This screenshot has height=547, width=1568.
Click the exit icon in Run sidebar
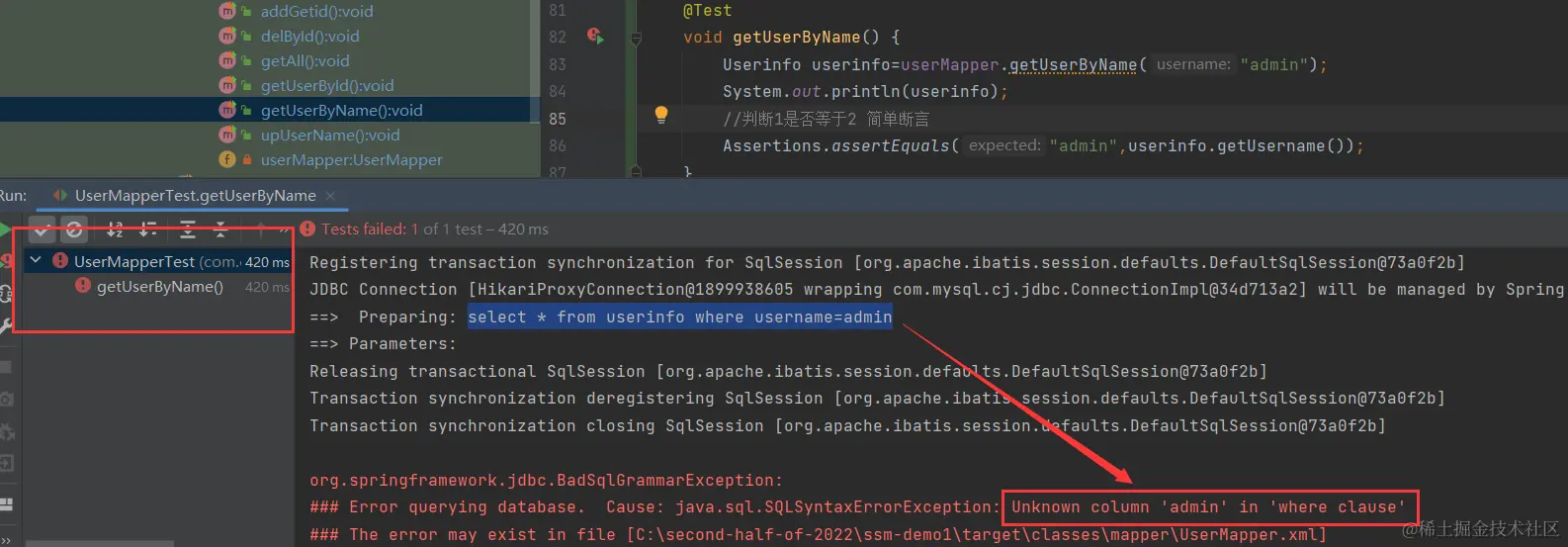tap(5, 463)
